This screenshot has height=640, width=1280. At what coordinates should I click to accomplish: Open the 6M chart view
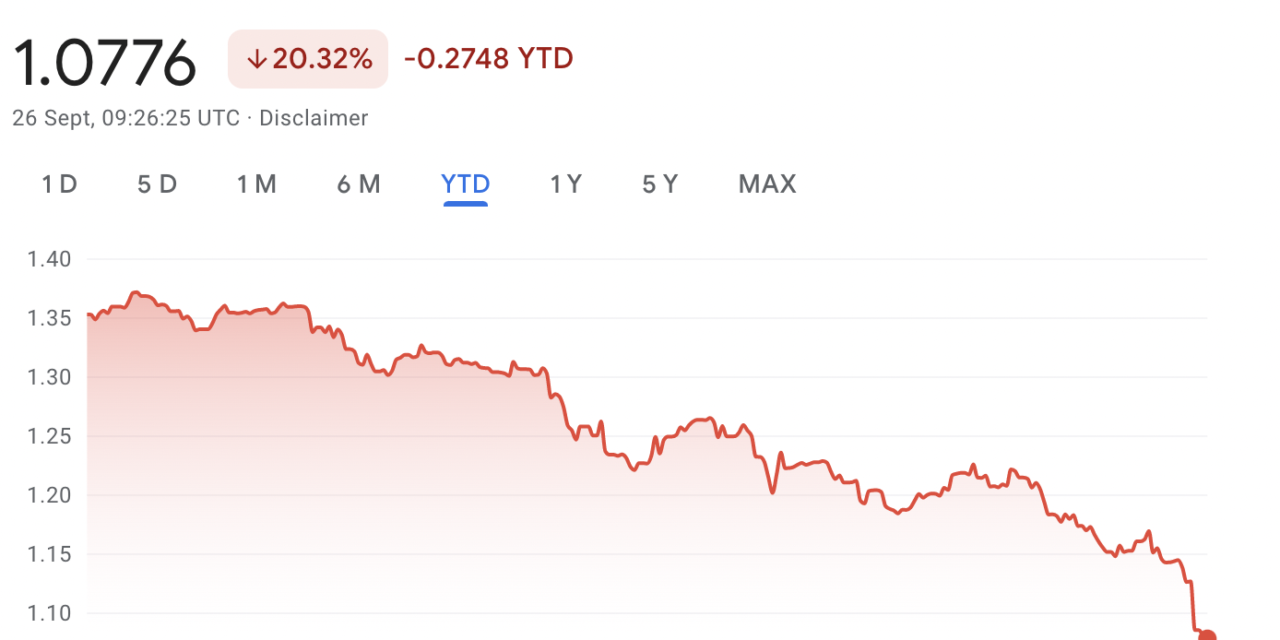point(359,184)
